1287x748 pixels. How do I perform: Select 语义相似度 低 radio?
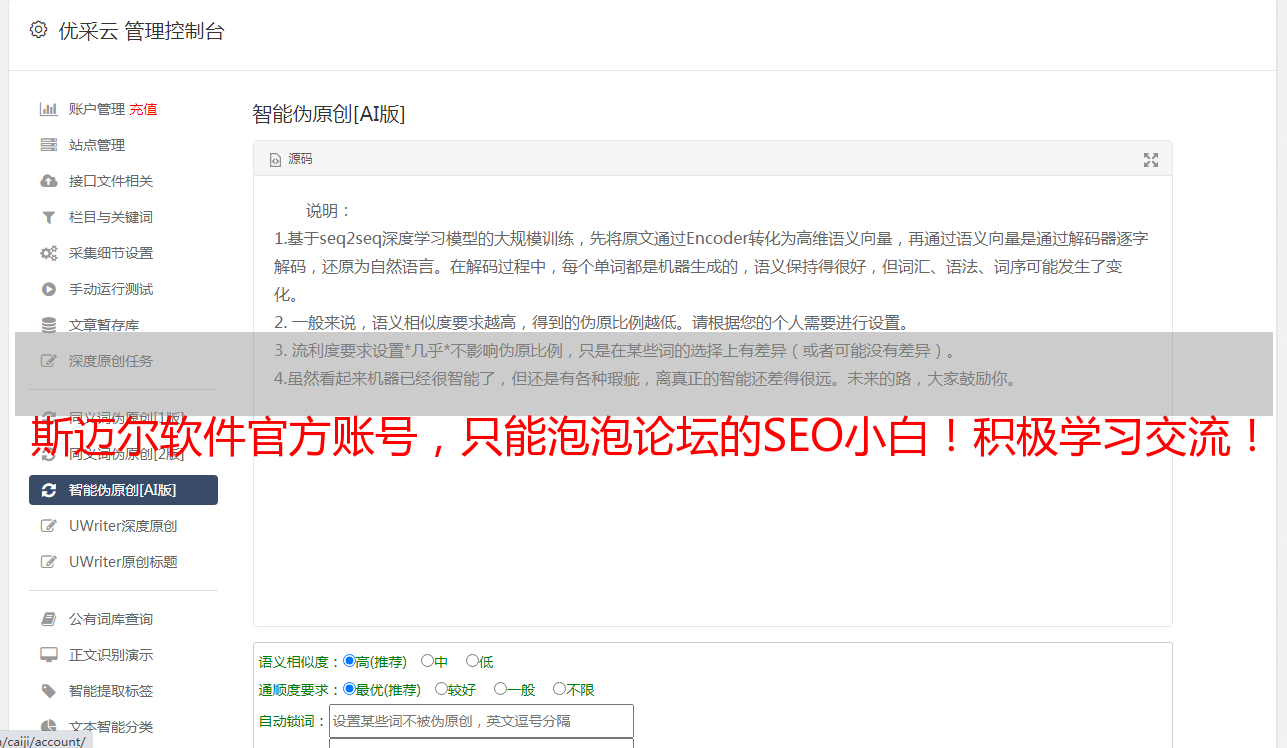472,661
